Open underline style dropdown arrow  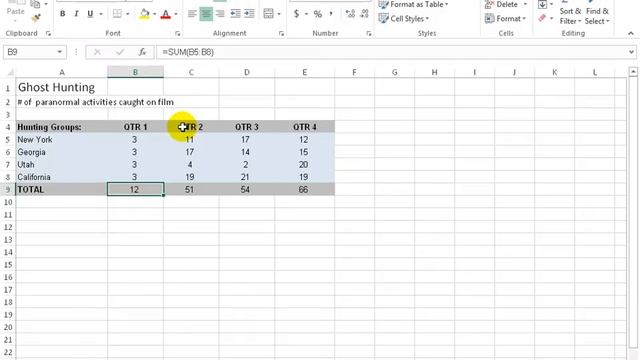tap(100, 14)
